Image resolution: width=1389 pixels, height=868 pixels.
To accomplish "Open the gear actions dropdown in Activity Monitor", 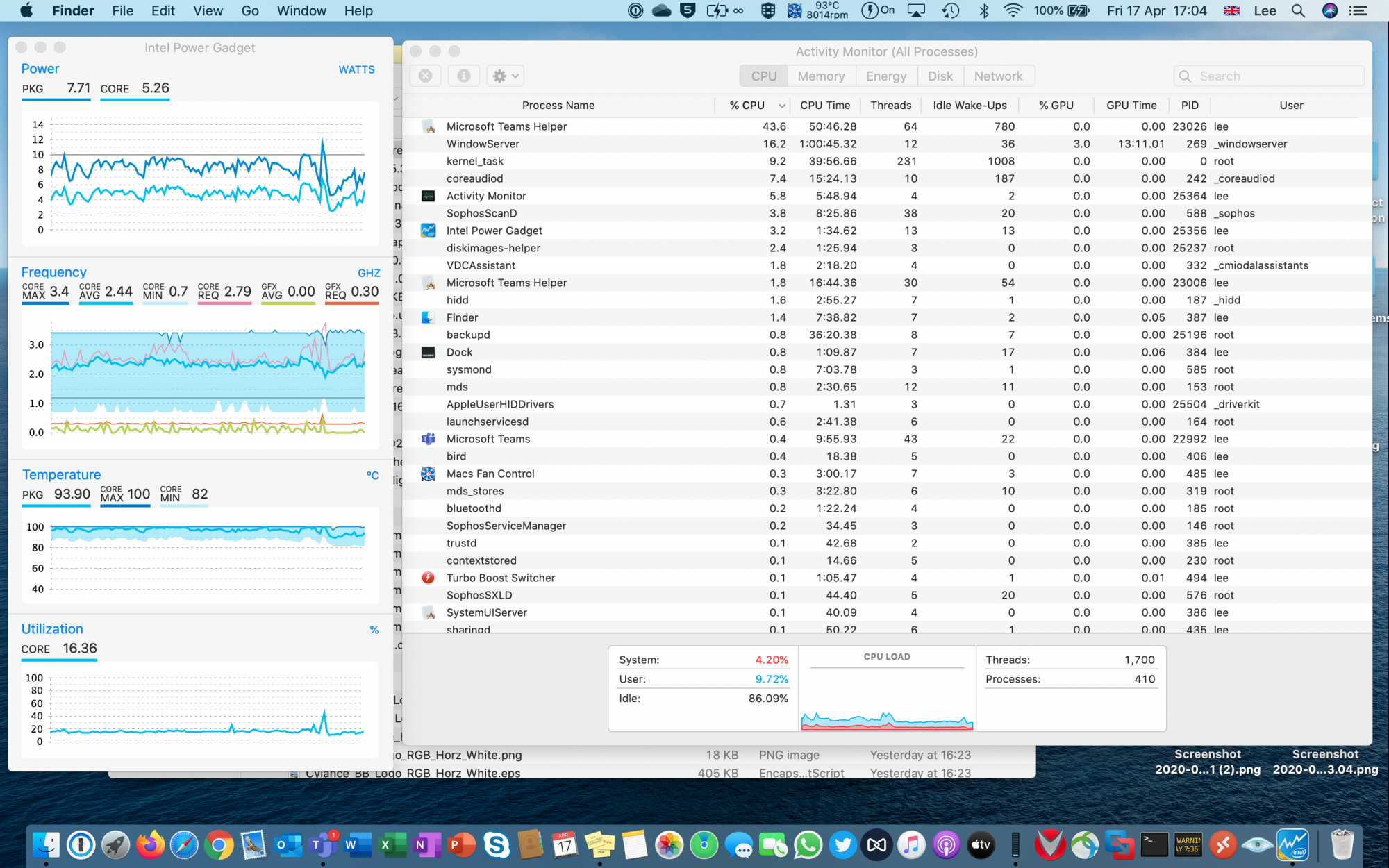I will 505,76.
